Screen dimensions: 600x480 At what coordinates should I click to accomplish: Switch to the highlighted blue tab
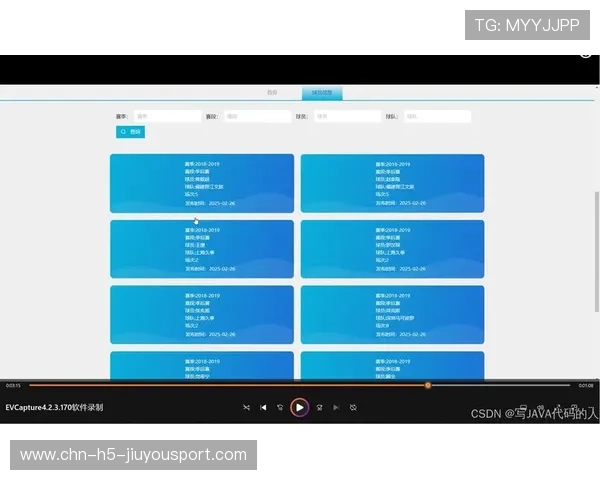[322, 93]
